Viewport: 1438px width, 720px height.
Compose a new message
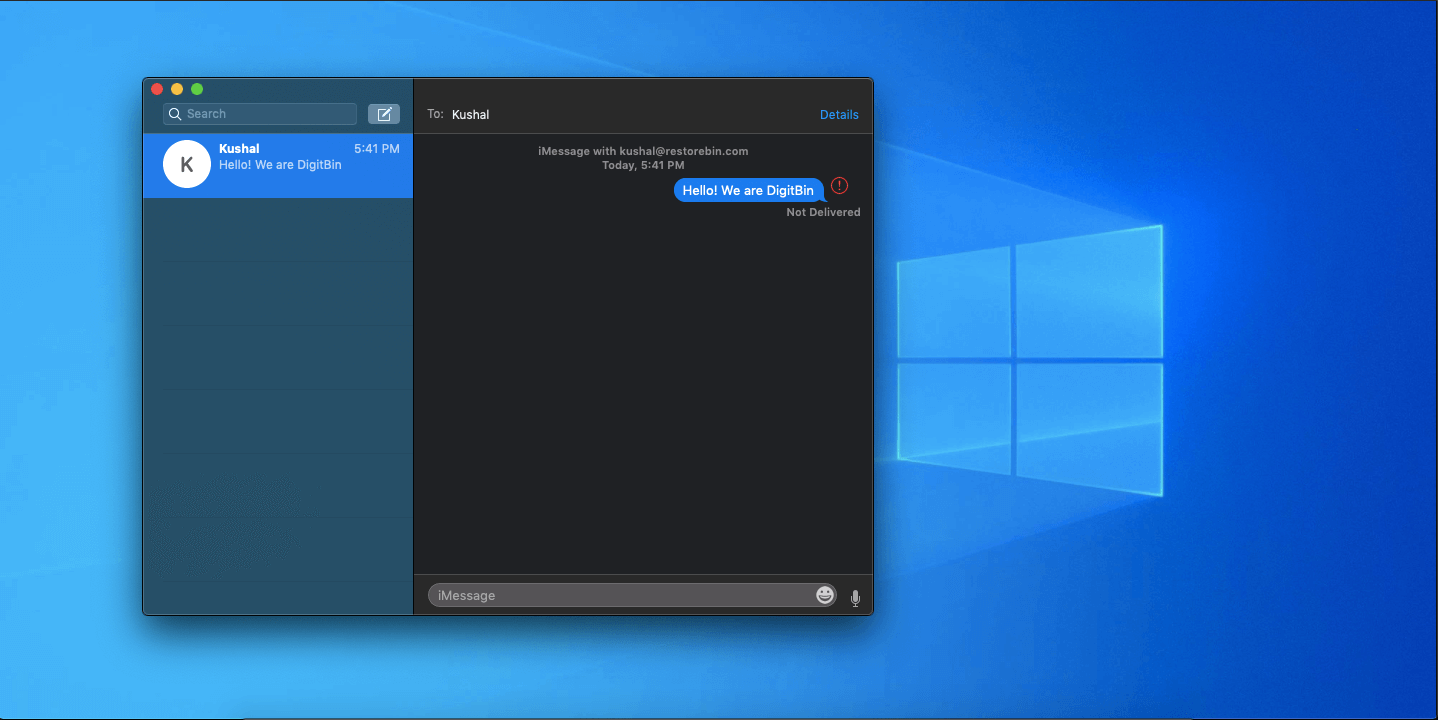click(384, 114)
